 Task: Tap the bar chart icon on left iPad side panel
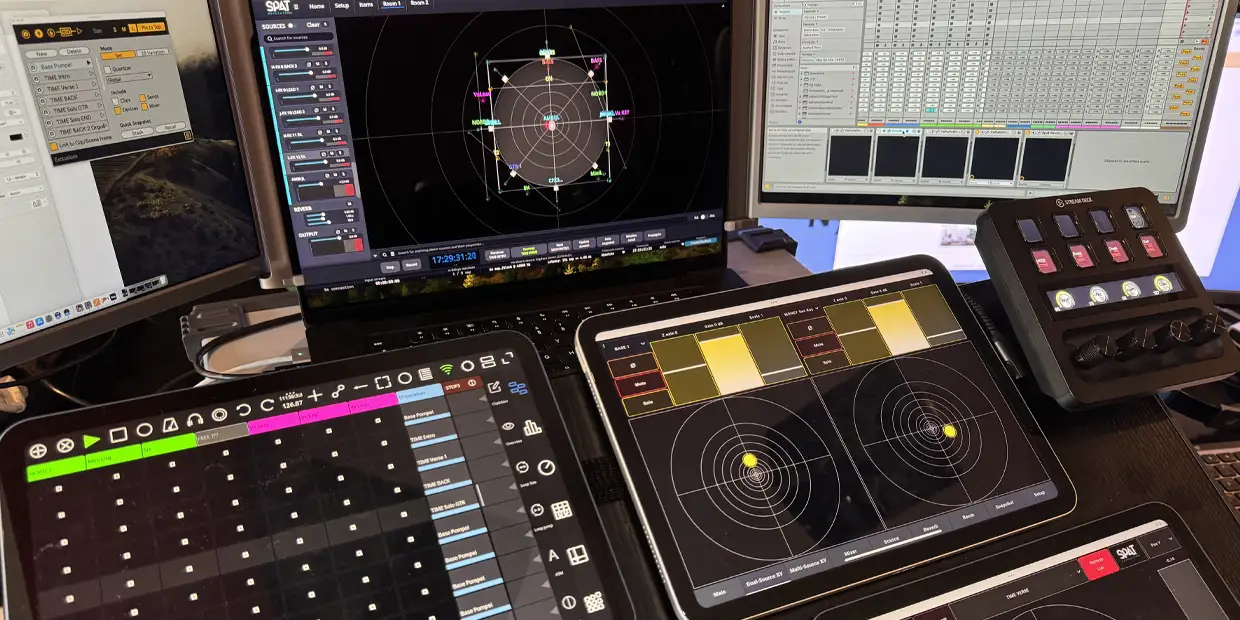pyautogui.click(x=532, y=426)
